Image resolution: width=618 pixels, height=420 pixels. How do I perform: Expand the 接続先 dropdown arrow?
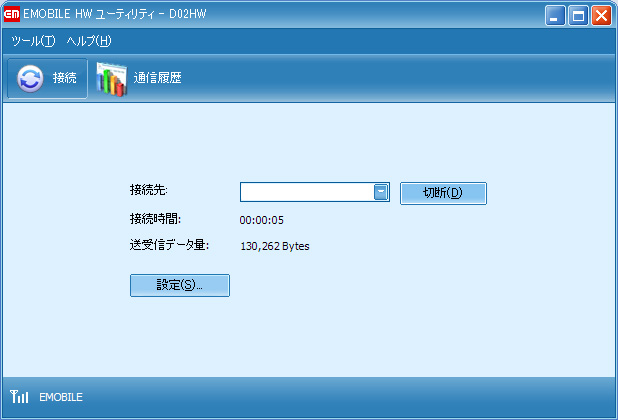tap(381, 192)
